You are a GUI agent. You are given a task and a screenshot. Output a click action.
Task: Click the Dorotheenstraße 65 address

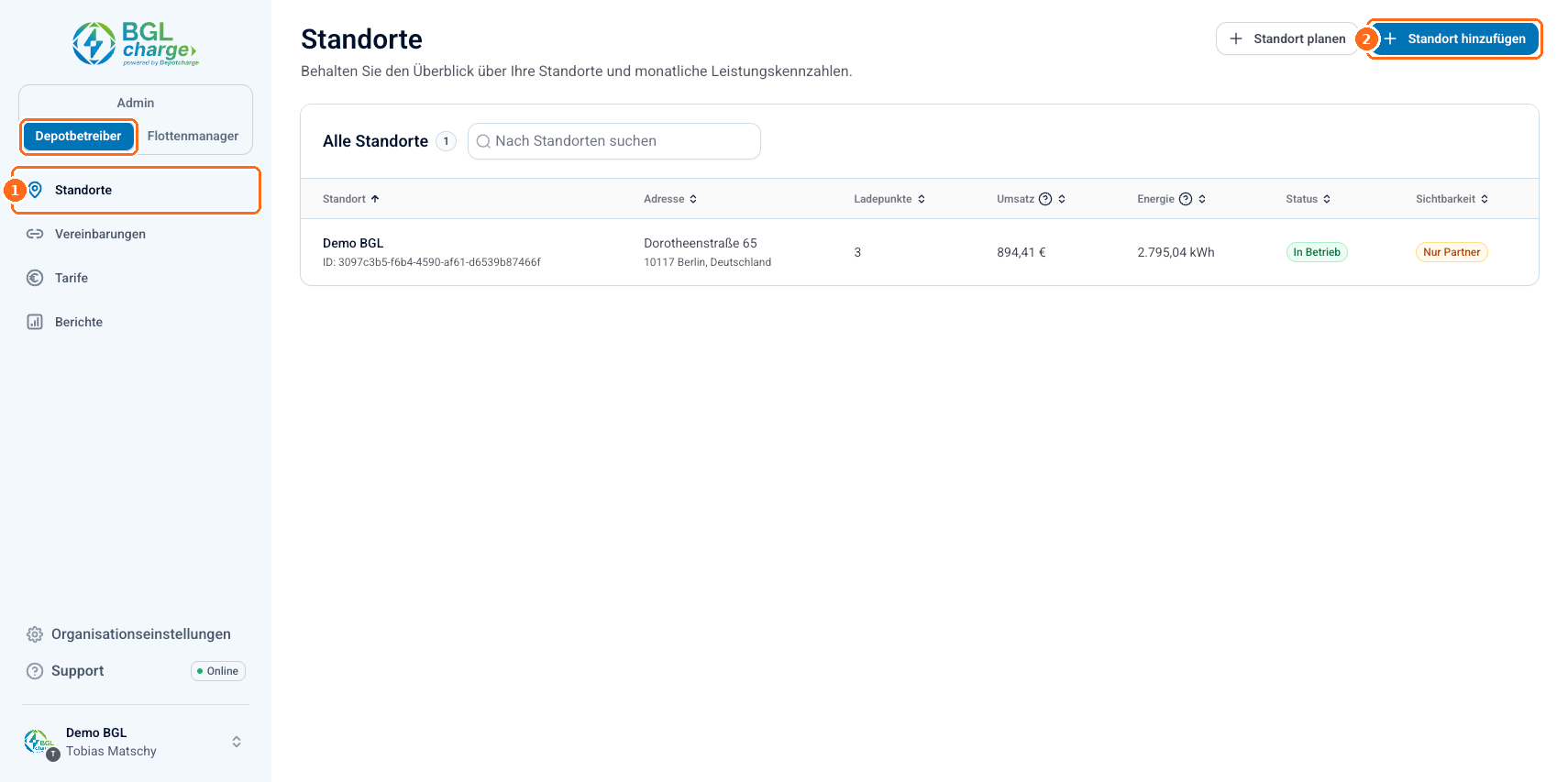click(x=701, y=243)
